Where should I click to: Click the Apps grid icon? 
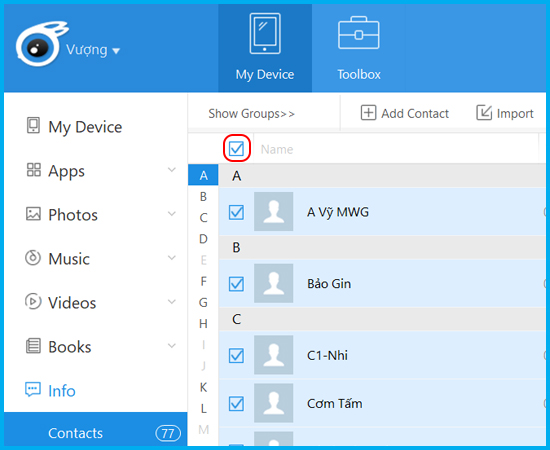(x=34, y=170)
